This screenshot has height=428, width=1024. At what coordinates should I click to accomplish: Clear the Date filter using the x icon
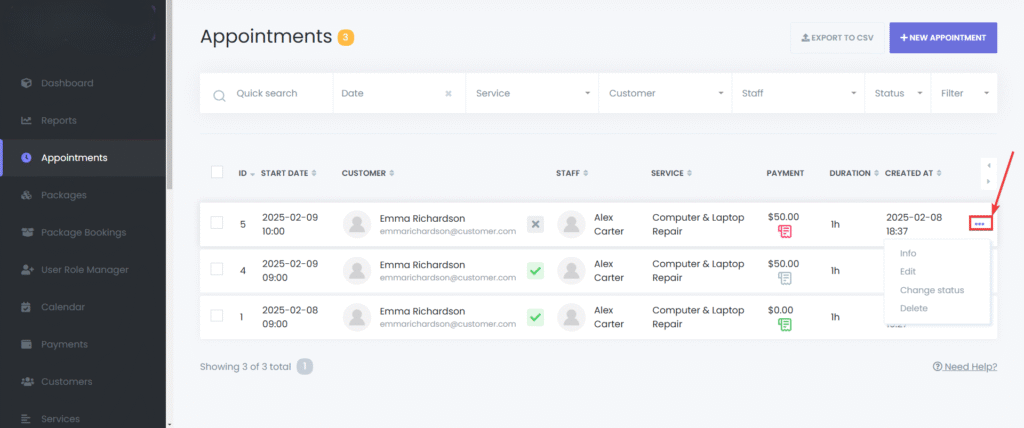[448, 94]
